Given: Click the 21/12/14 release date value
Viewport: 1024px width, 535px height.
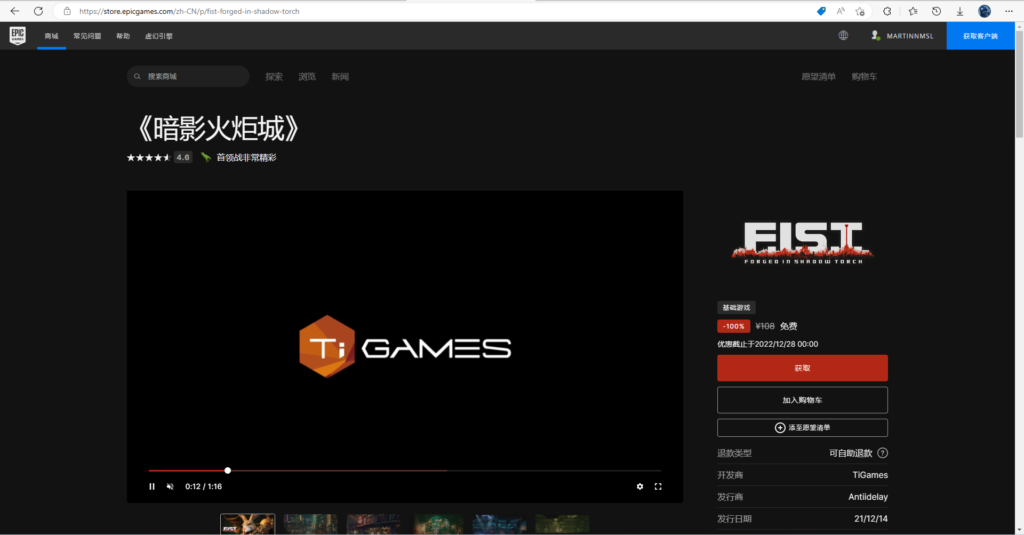Looking at the screenshot, I should point(871,519).
